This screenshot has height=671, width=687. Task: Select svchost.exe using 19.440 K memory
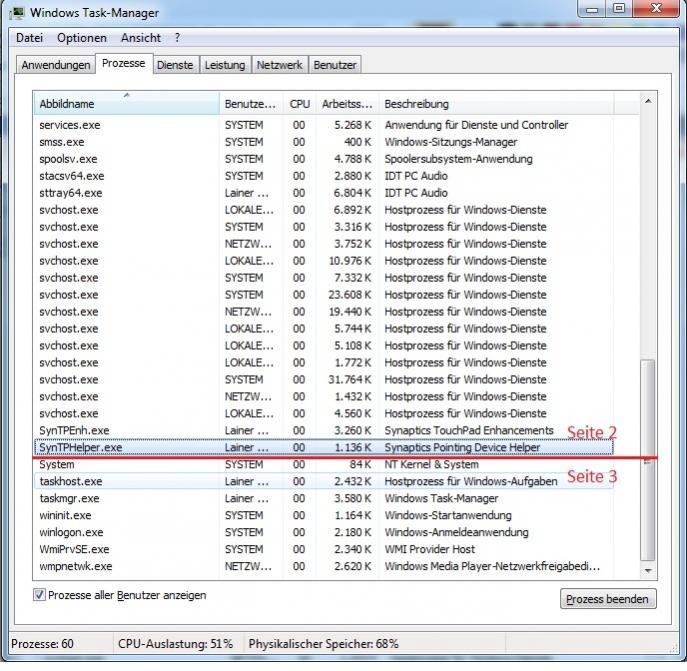tap(323, 312)
